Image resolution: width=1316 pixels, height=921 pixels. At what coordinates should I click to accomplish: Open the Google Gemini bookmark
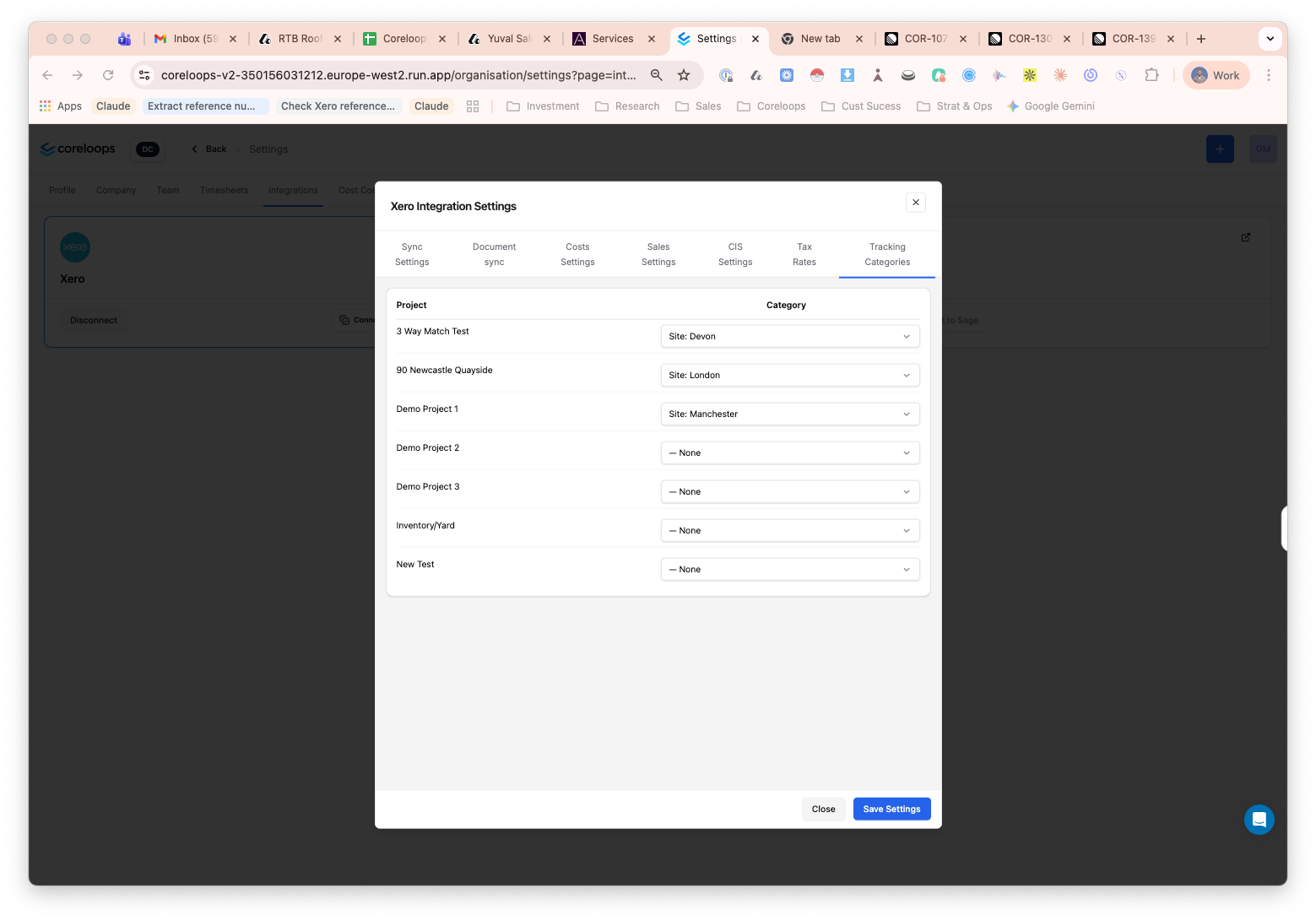(x=1051, y=106)
